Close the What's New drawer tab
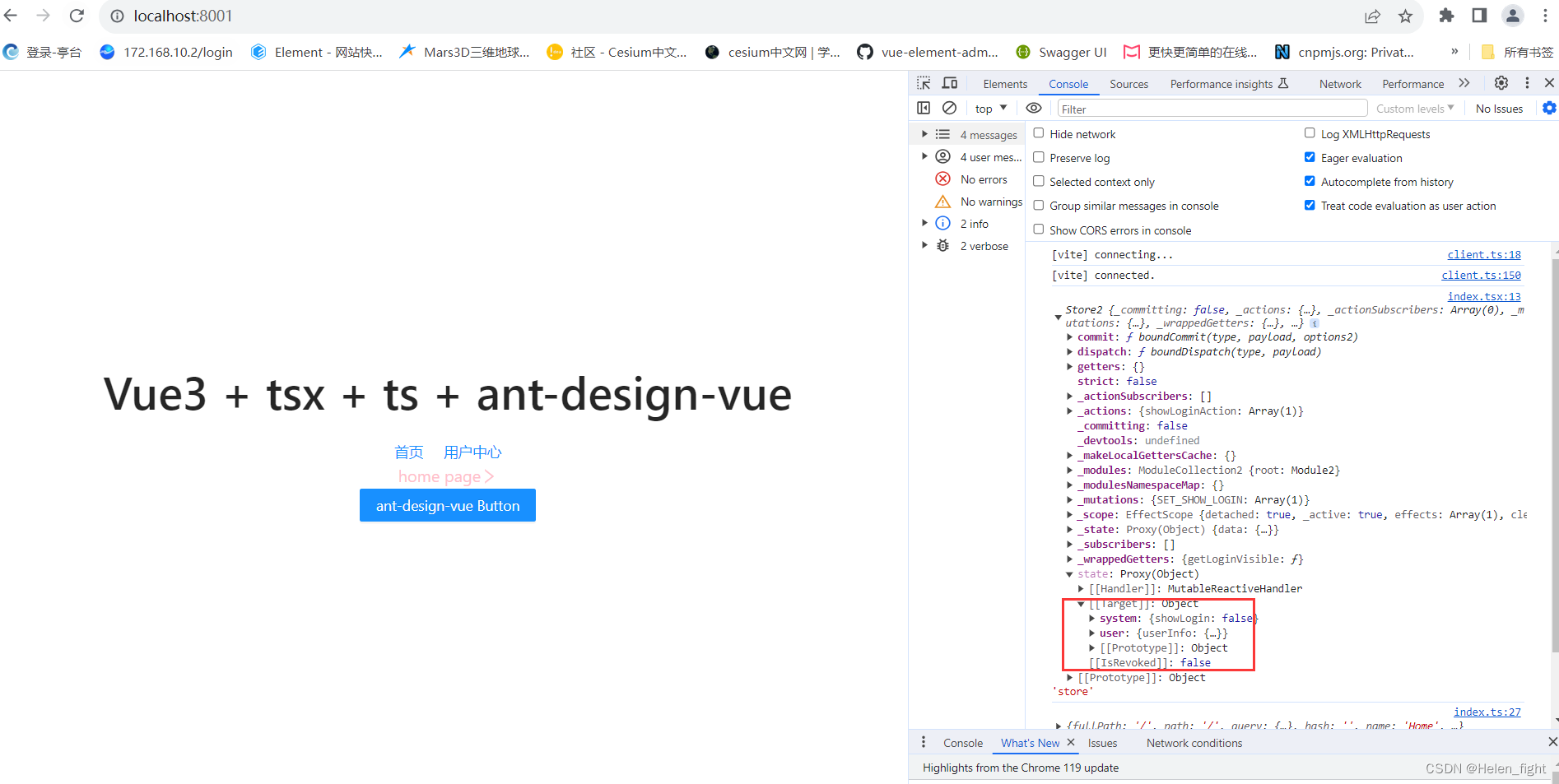This screenshot has height=784, width=1559. pos(1071,742)
